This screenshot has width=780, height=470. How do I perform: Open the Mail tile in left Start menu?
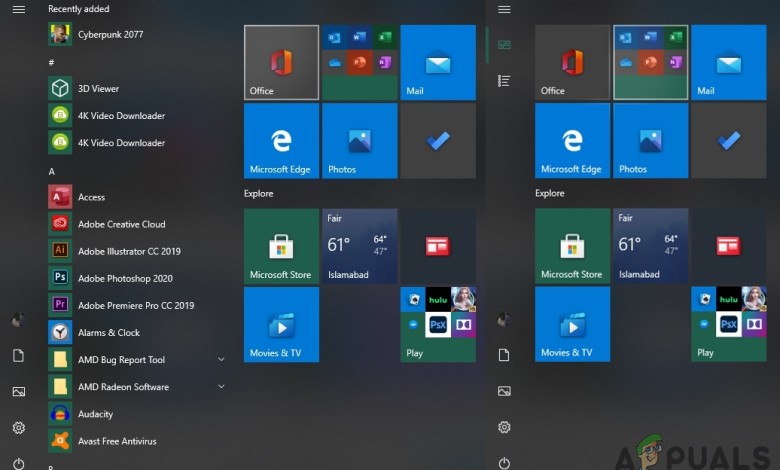pos(438,63)
